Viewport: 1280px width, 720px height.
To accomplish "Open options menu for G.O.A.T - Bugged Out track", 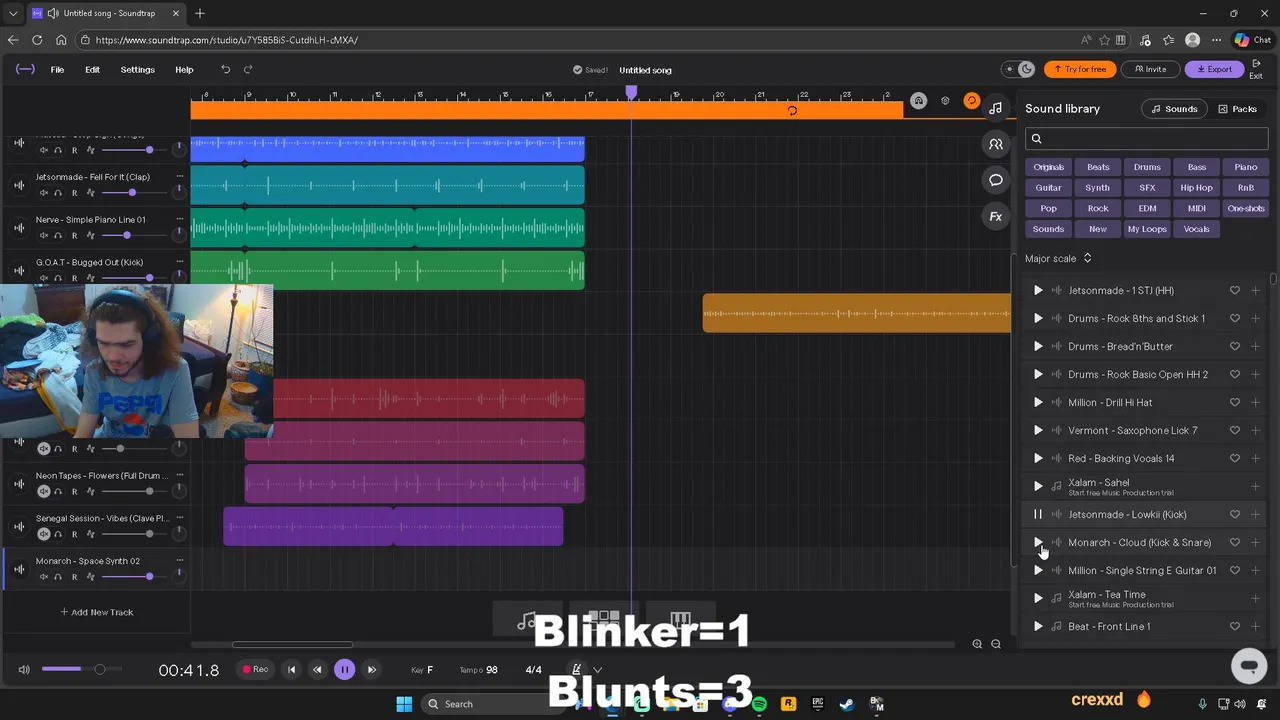I will (x=180, y=263).
